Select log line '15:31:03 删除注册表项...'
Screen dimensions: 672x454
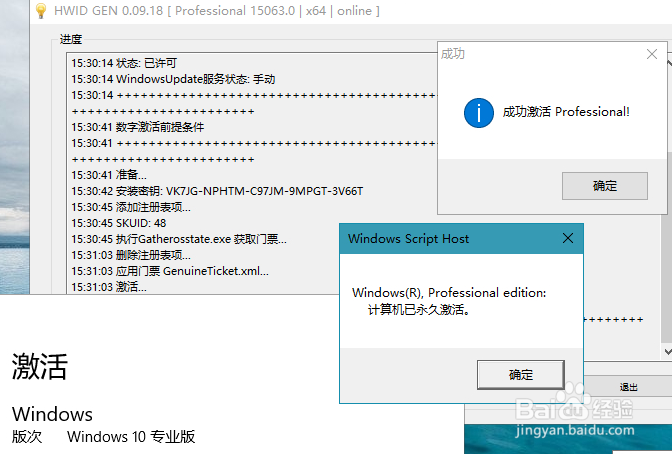point(131,256)
